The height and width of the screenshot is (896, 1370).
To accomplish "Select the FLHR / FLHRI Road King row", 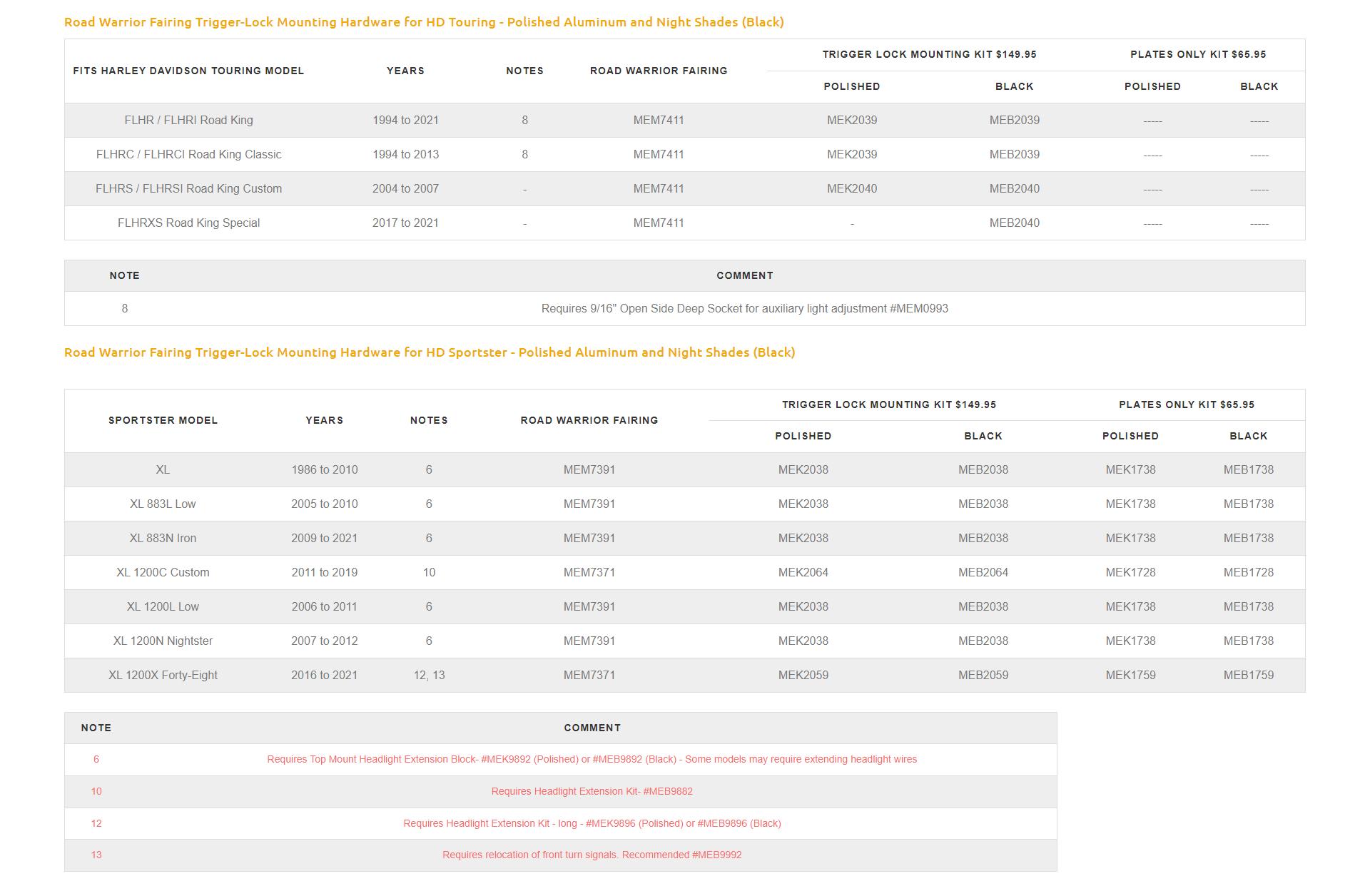I will 188,121.
